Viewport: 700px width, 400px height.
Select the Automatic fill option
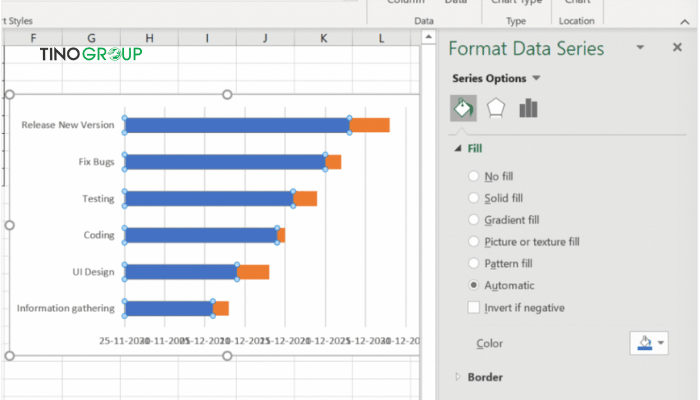(x=474, y=285)
